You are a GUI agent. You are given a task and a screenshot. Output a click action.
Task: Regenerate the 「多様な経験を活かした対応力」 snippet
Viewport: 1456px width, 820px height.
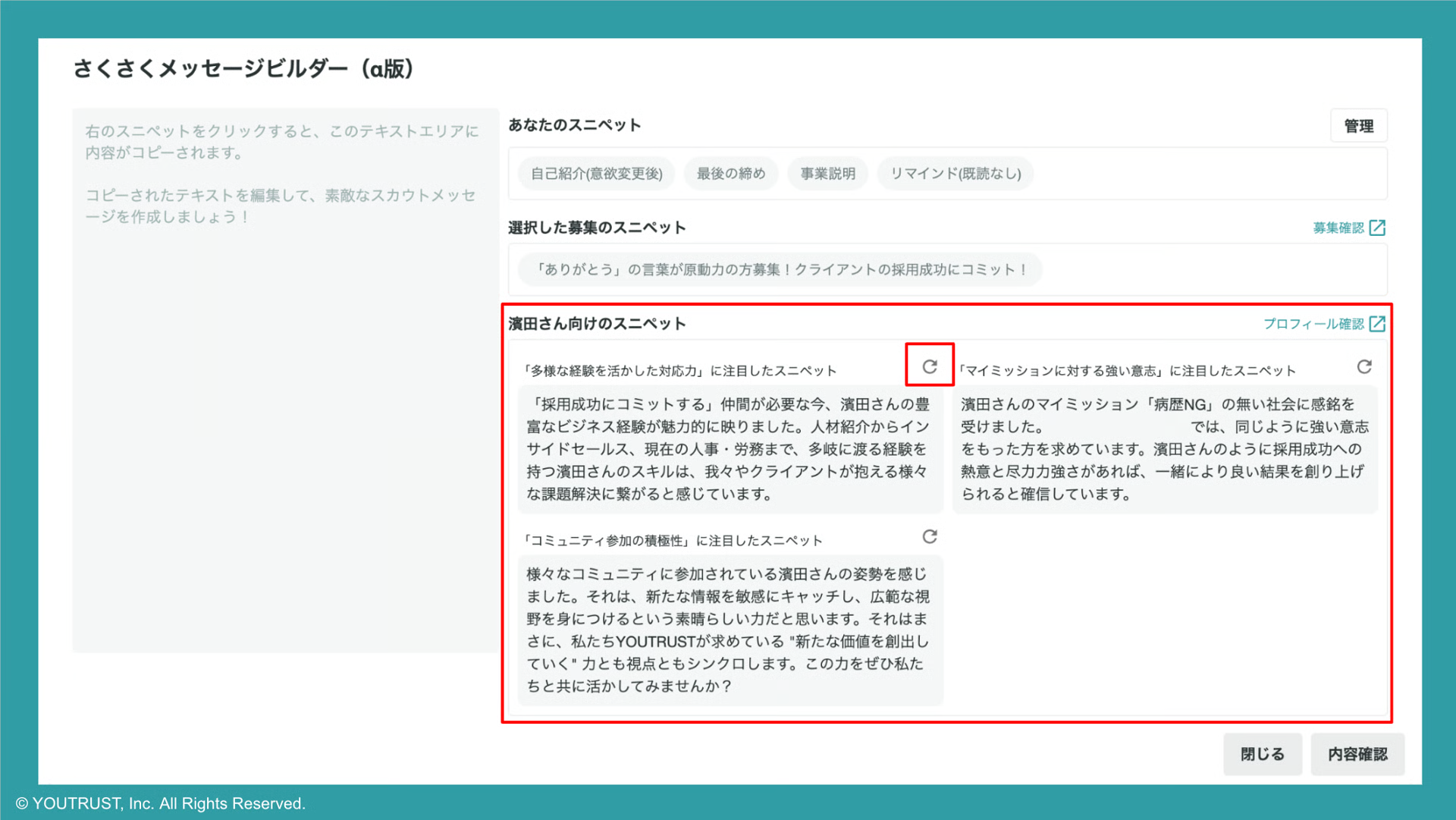click(930, 367)
